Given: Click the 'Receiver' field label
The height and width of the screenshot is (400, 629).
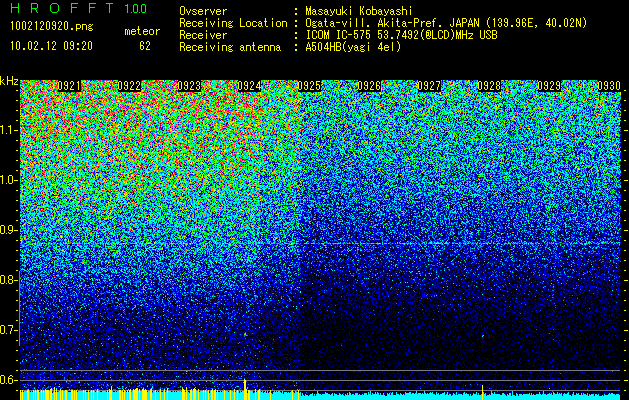Looking at the screenshot, I should pos(203,35).
